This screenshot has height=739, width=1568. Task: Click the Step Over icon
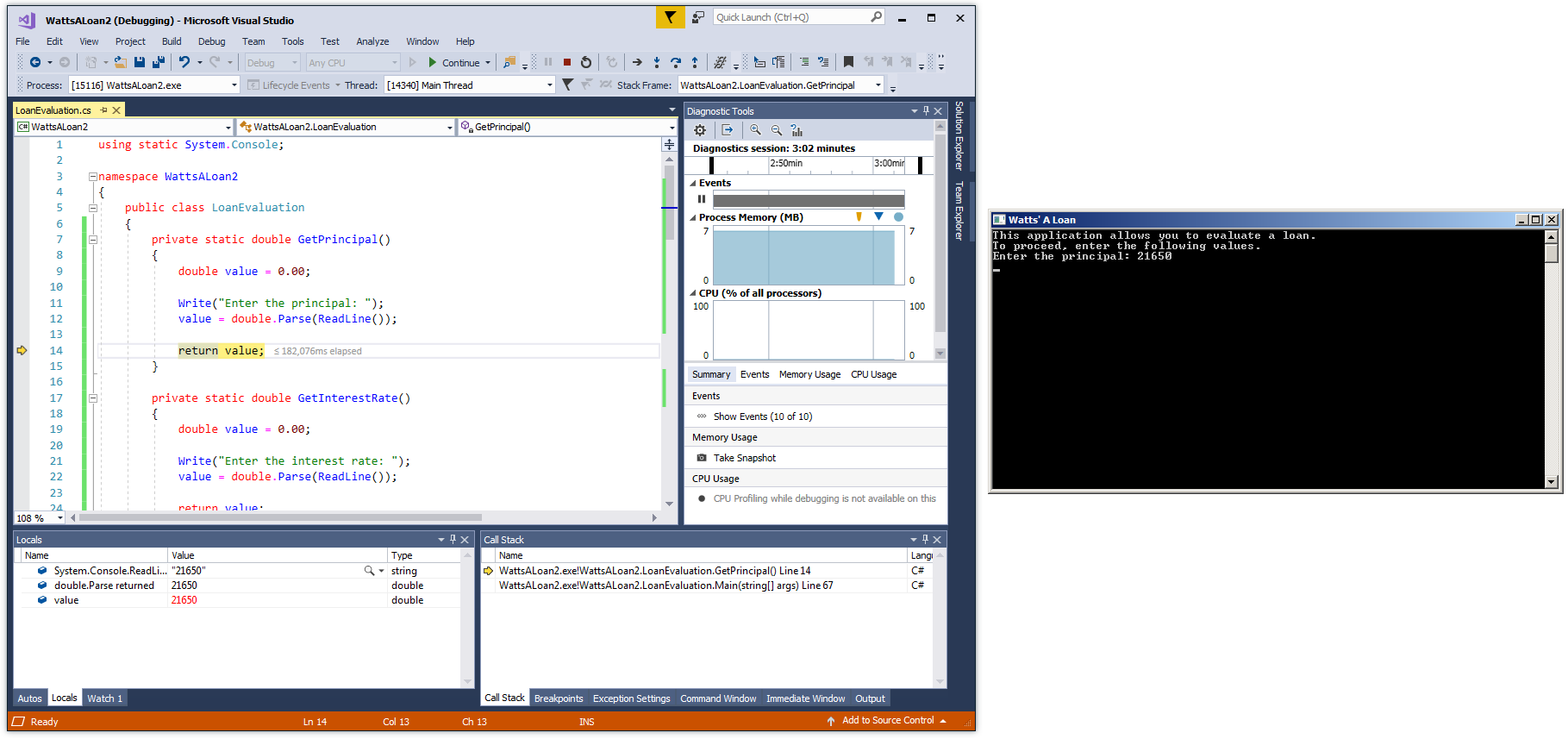[676, 62]
